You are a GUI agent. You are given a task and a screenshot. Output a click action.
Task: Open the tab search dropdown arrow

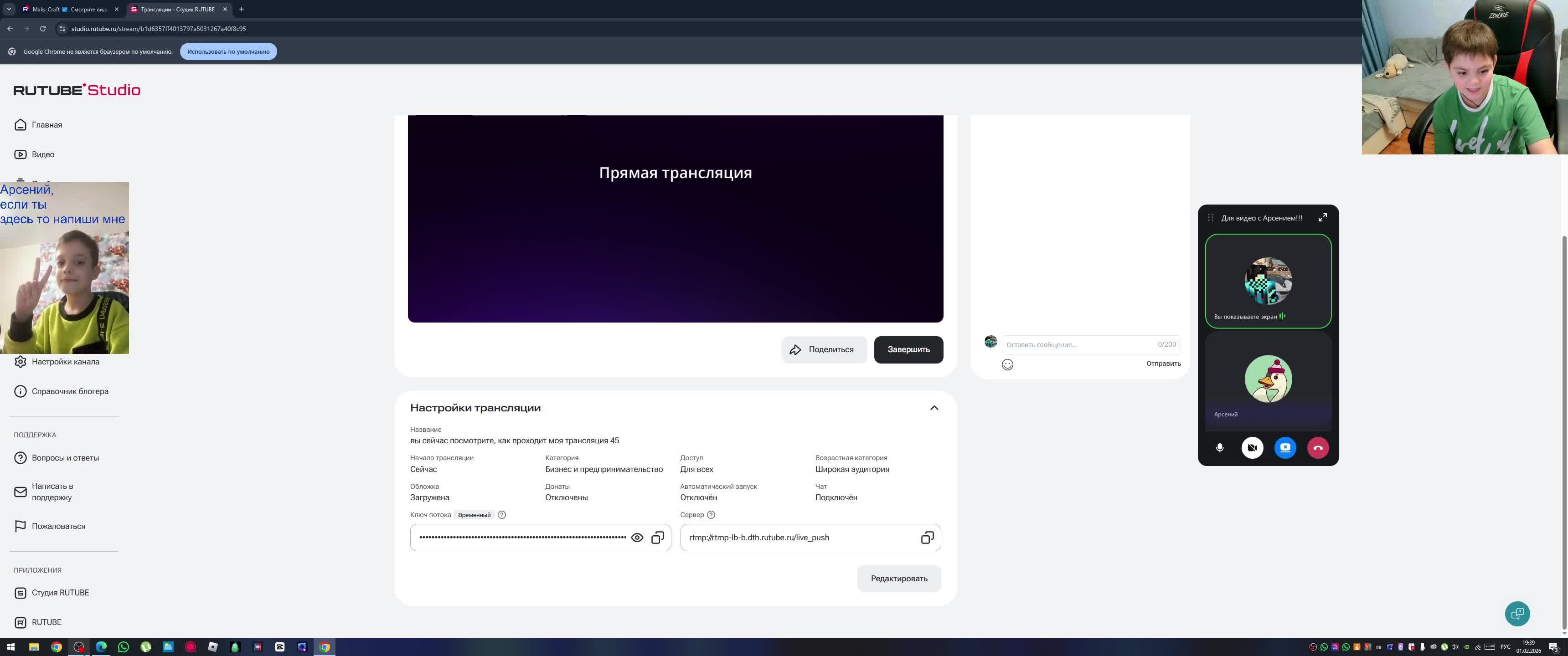click(x=9, y=9)
